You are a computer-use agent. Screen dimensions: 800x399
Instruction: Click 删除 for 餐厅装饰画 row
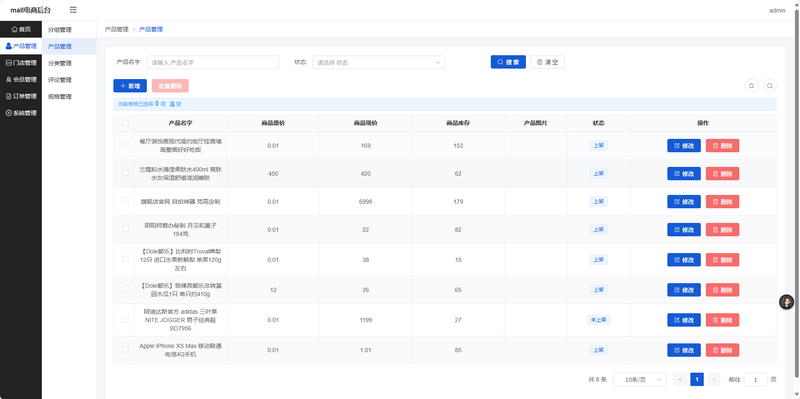click(x=722, y=145)
